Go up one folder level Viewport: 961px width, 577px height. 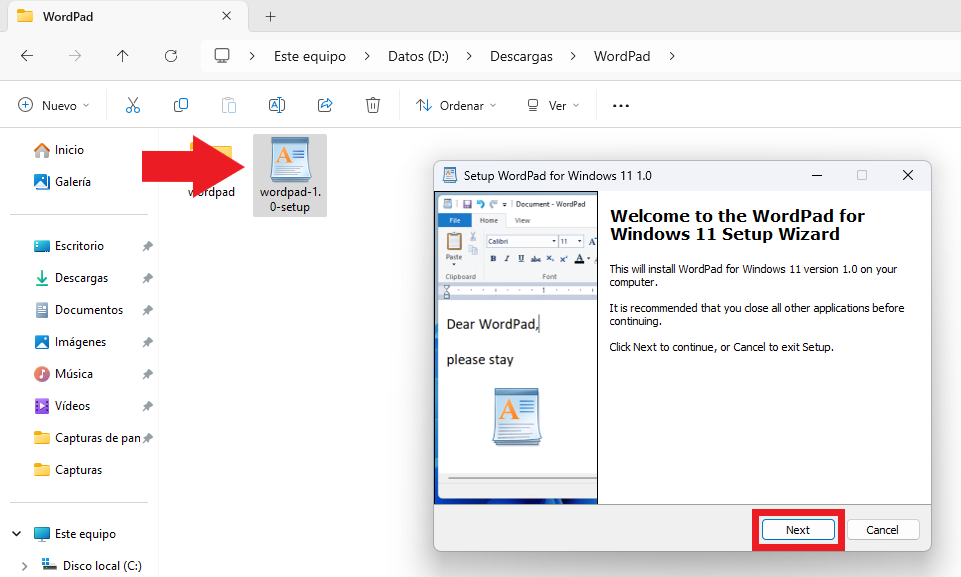pyautogui.click(x=123, y=56)
